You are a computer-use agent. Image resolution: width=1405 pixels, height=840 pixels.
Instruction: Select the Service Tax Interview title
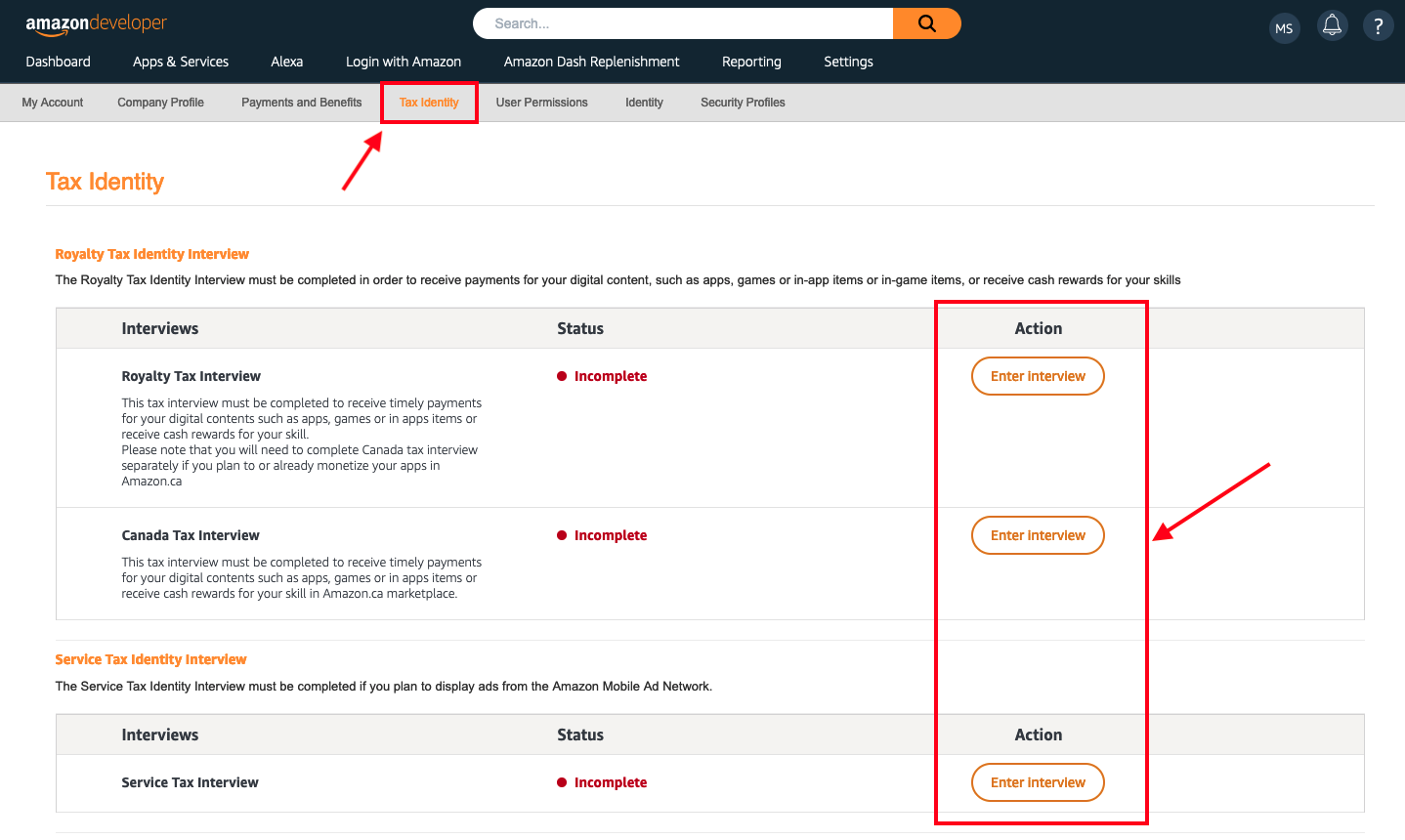tap(191, 782)
